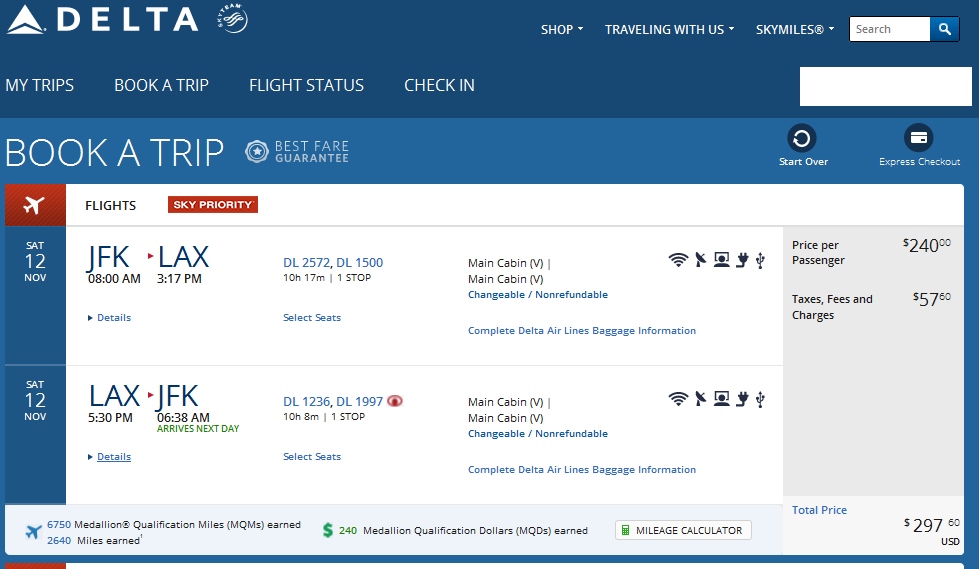Click the Start Over circular arrow icon

802,138
